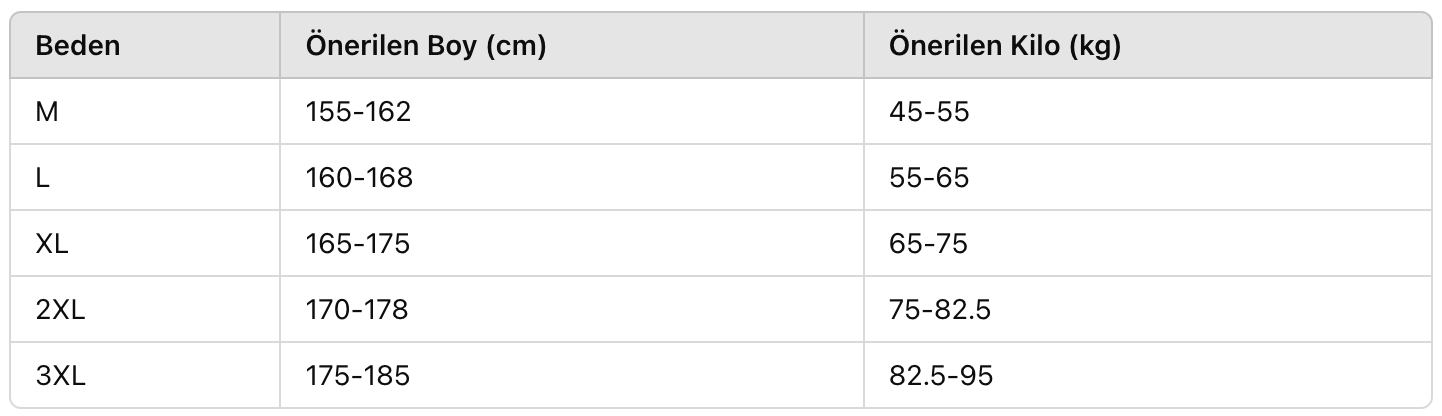Click the 175-185 height cell
This screenshot has width=1442, height=416.
point(572,375)
